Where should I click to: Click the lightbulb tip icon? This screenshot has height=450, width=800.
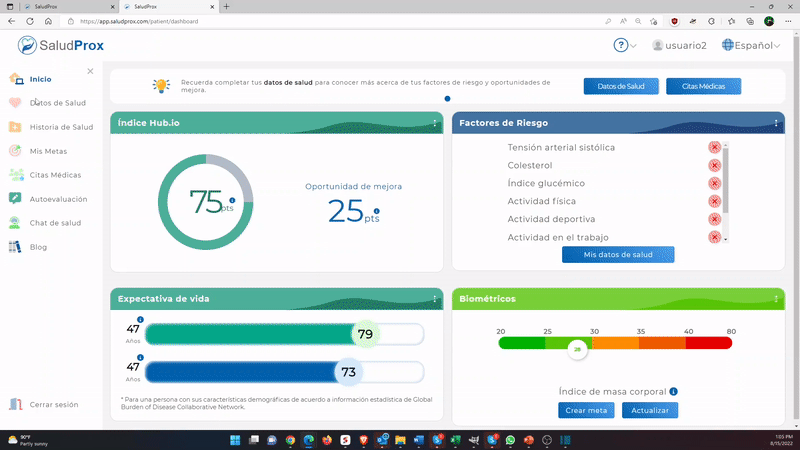pyautogui.click(x=161, y=86)
